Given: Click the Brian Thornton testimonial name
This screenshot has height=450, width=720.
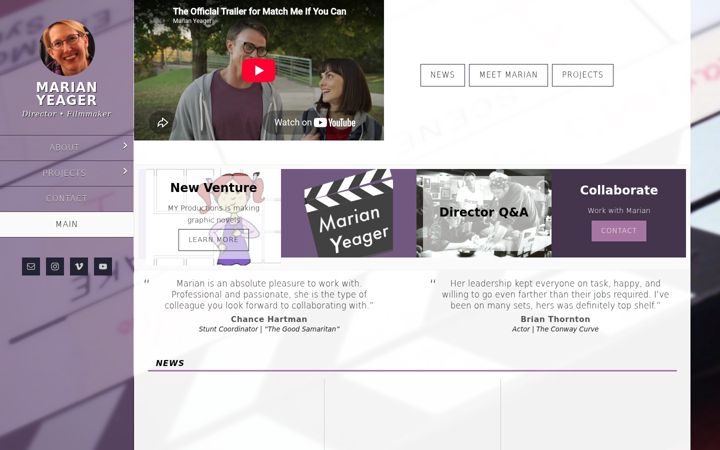Looking at the screenshot, I should pos(555,319).
